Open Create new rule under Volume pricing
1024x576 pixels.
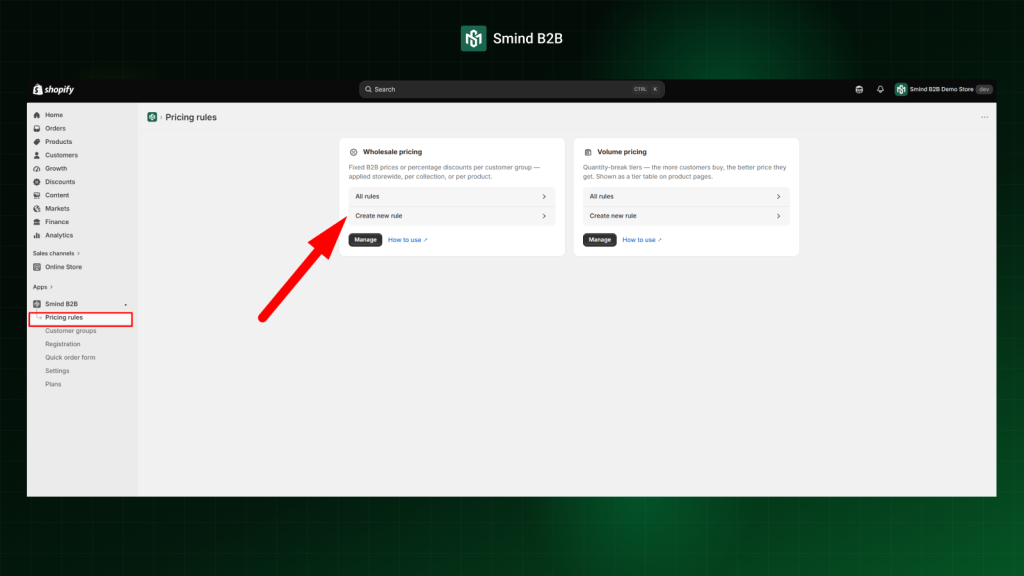coord(686,216)
